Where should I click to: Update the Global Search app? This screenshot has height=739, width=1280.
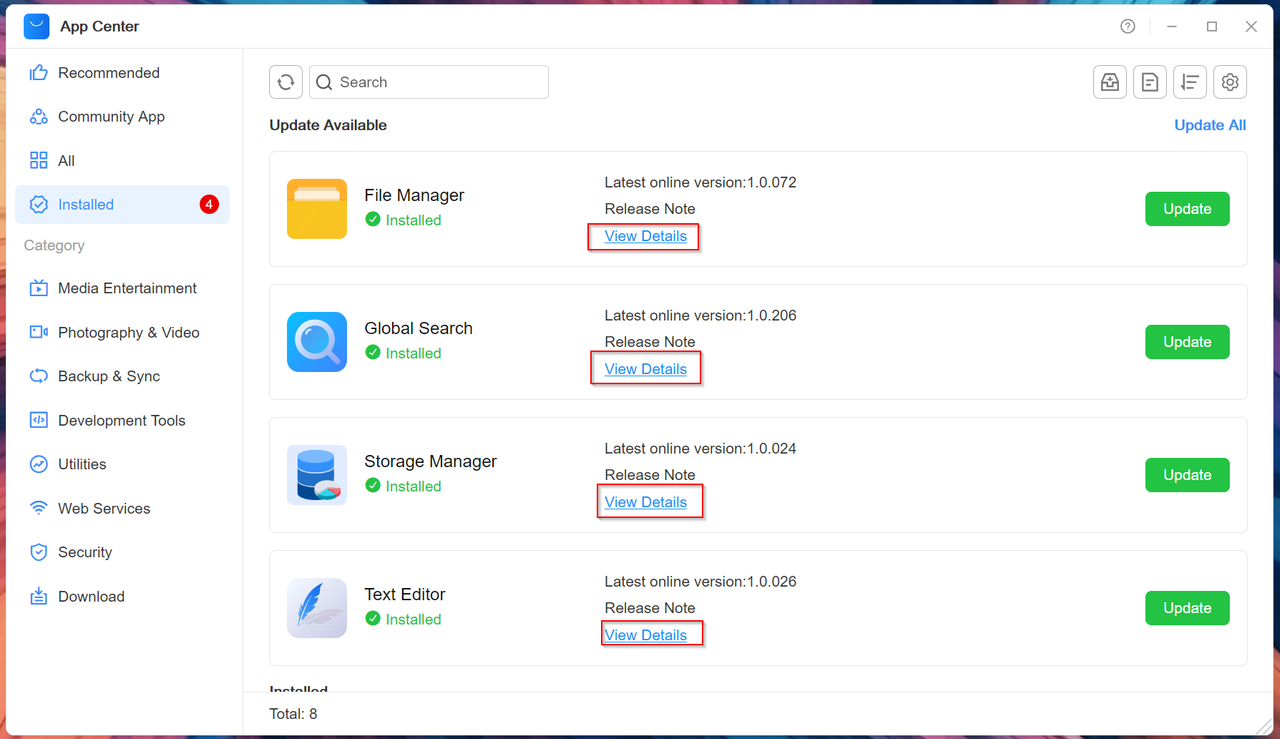tap(1187, 342)
